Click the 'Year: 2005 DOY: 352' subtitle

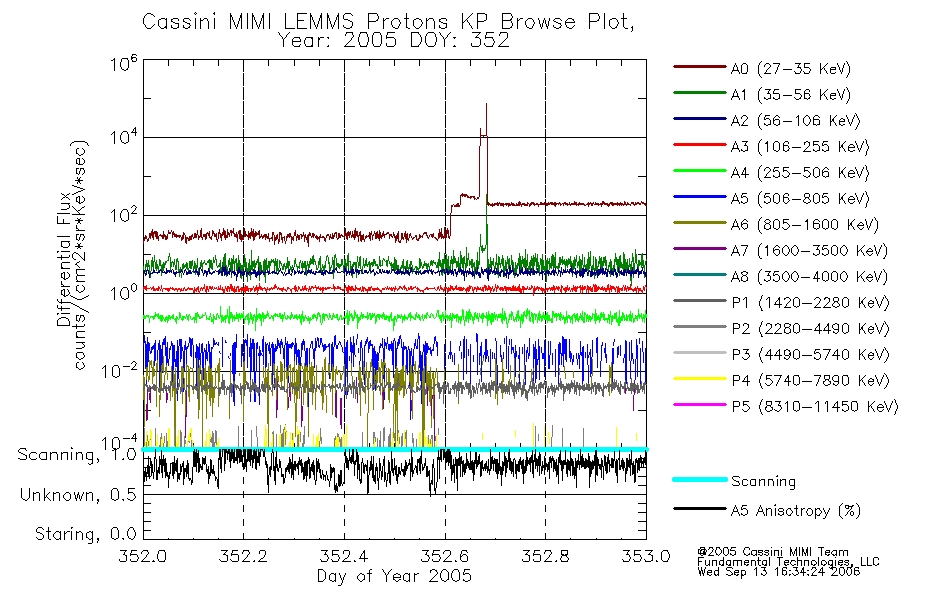393,41
